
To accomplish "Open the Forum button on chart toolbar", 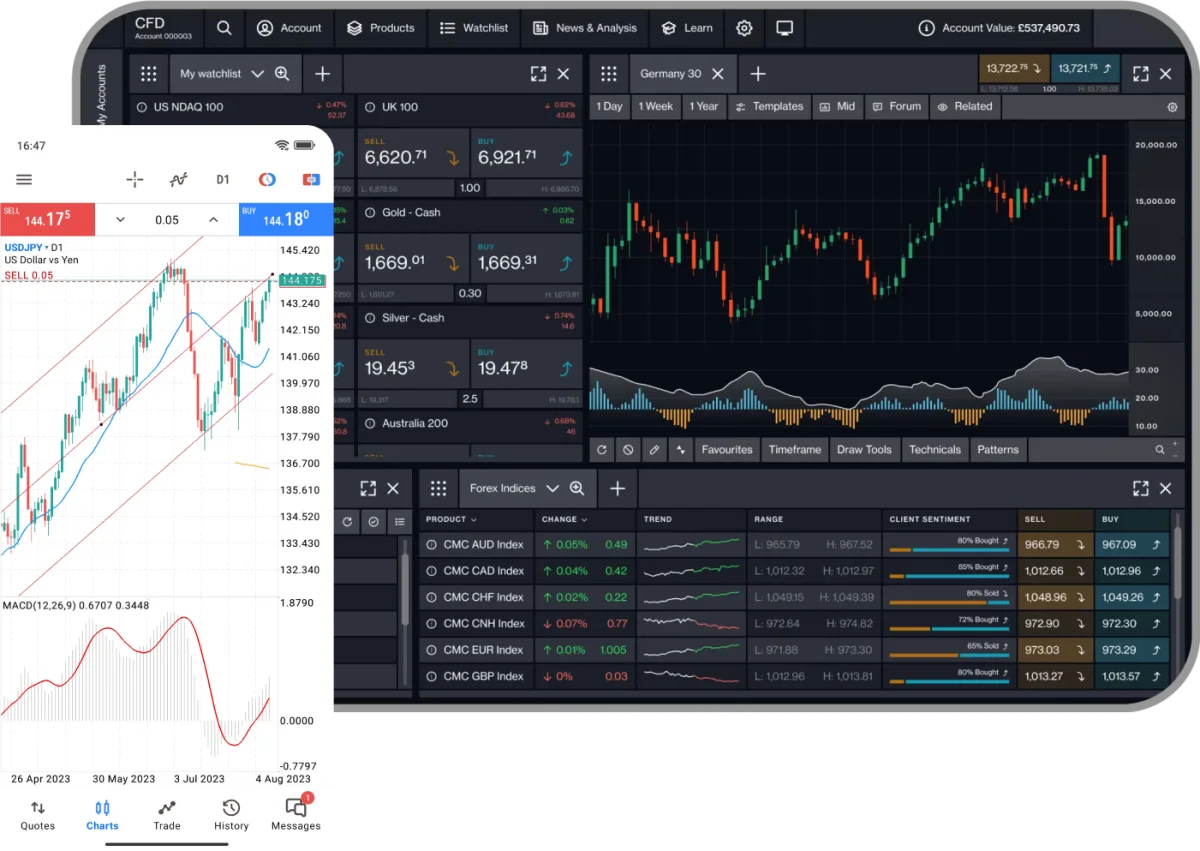I will (x=896, y=106).
